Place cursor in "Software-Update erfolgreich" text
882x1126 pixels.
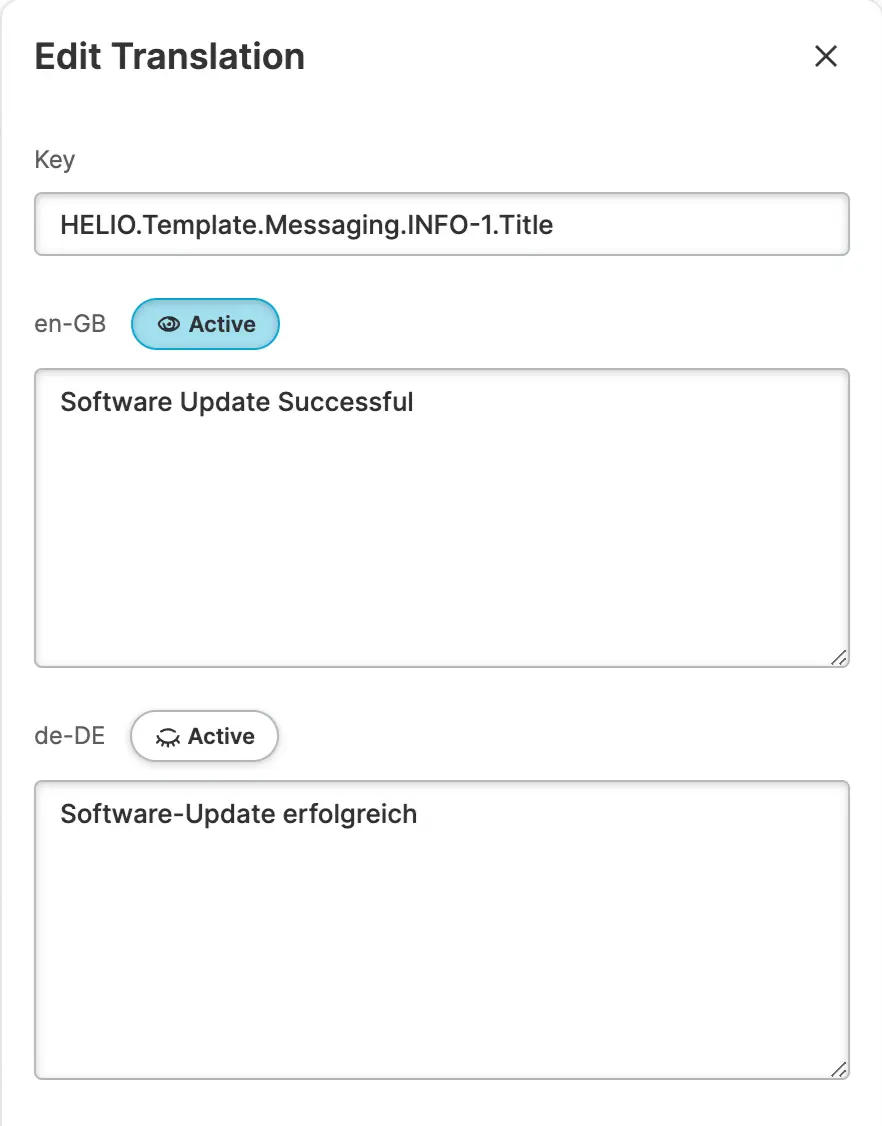click(238, 814)
